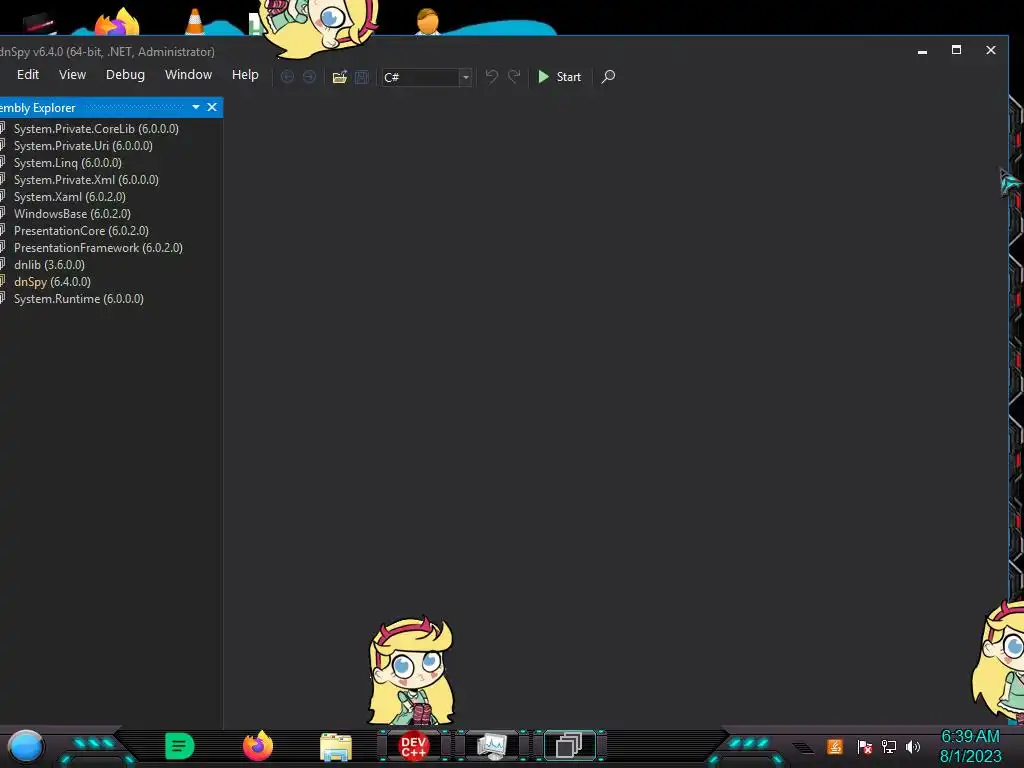Maximize the dnSpy window
This screenshot has width=1024, height=768.
click(x=956, y=50)
